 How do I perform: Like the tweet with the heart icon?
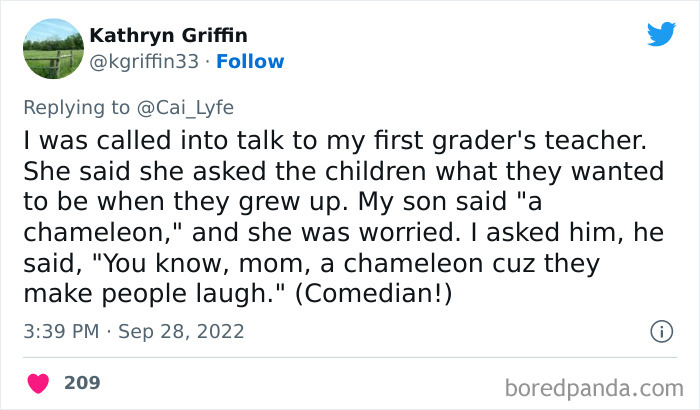coord(40,383)
